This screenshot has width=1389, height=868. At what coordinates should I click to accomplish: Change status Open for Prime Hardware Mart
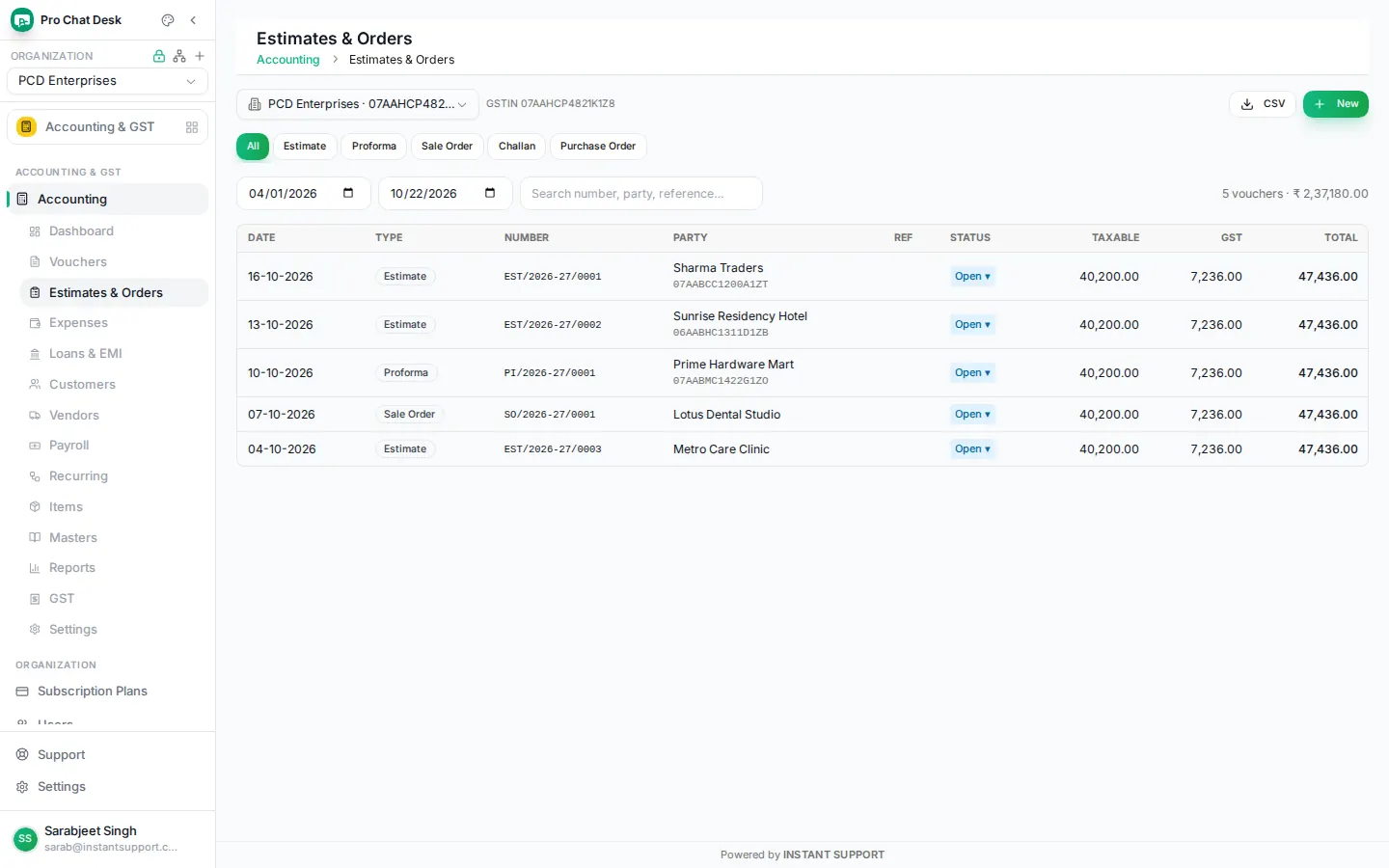pyautogui.click(x=972, y=373)
